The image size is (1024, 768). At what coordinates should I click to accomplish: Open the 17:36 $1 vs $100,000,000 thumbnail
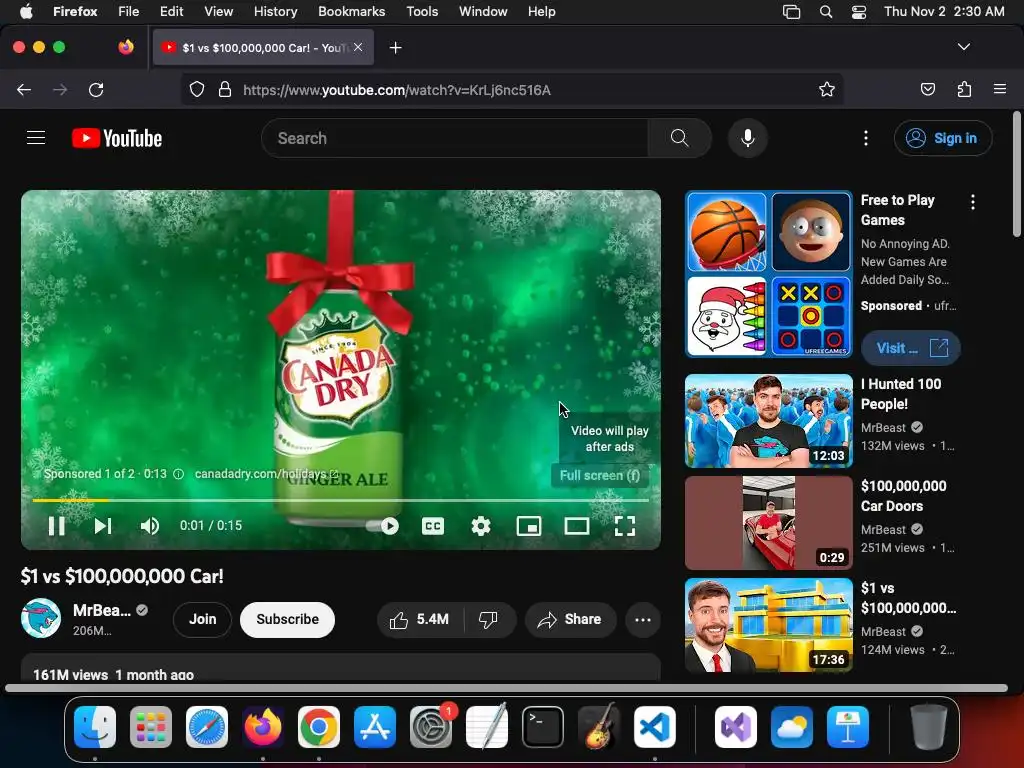tap(769, 625)
